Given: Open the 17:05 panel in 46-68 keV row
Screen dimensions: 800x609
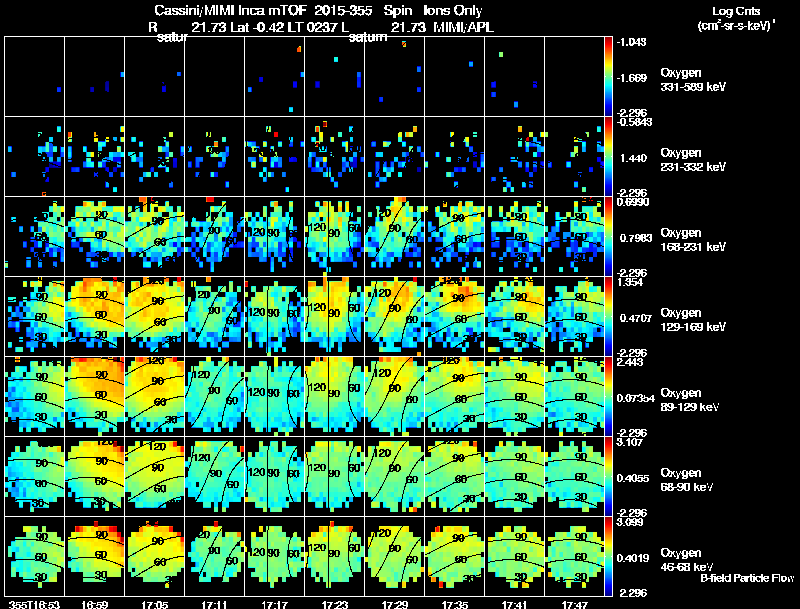Looking at the screenshot, I should [155, 556].
